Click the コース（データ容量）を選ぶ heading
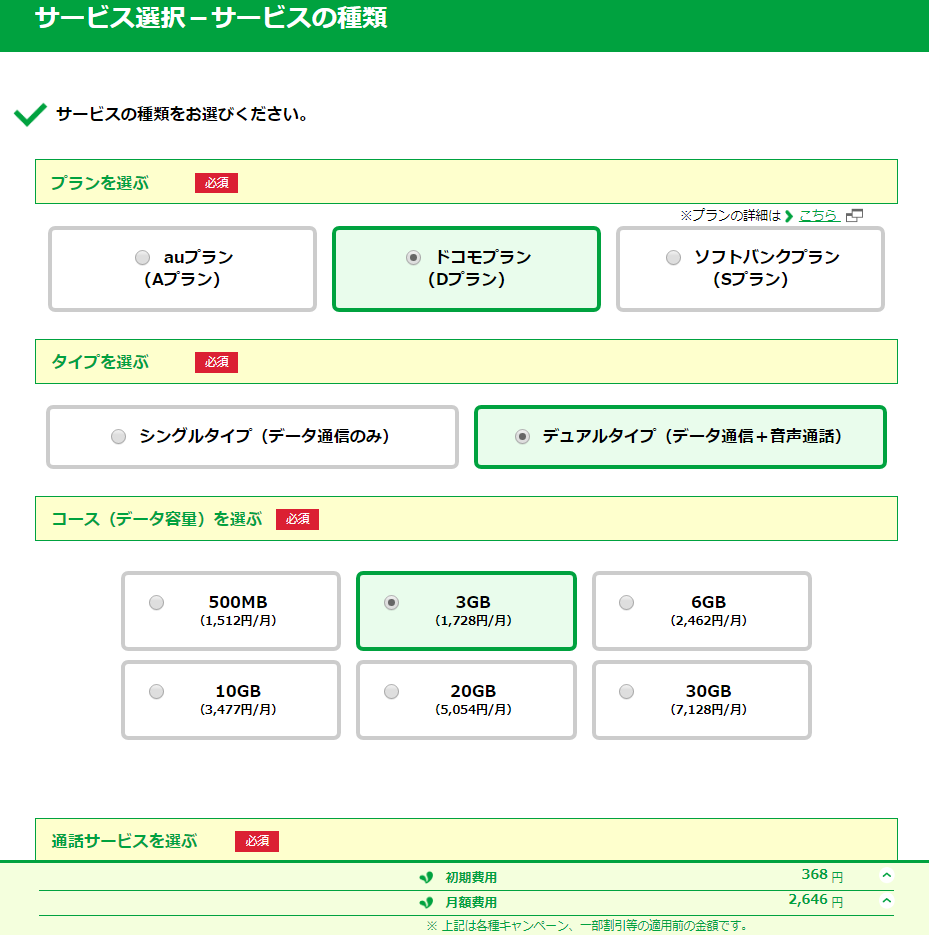929x935 pixels. (157, 519)
